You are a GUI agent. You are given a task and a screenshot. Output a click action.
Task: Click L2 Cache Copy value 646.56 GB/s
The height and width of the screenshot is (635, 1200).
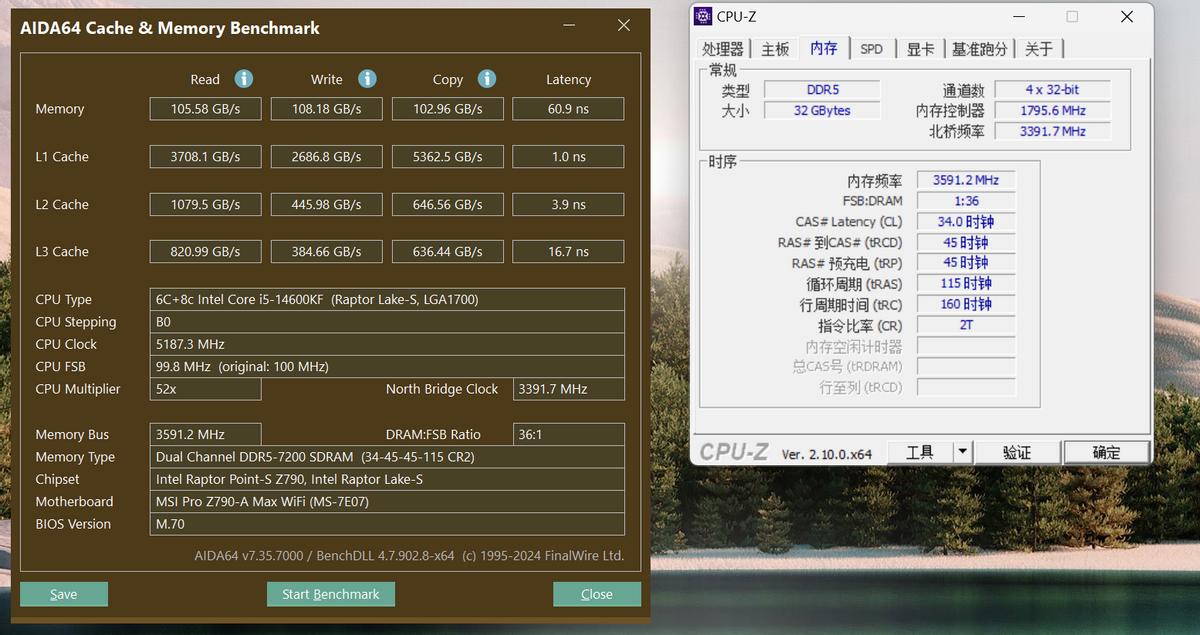pyautogui.click(x=448, y=204)
